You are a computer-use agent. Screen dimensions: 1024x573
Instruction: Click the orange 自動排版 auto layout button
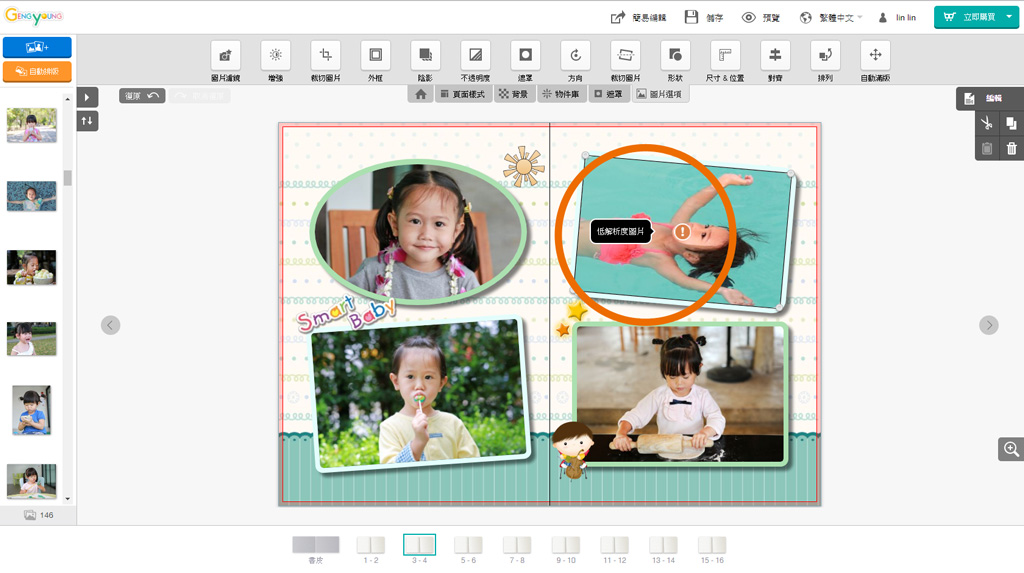(x=37, y=71)
